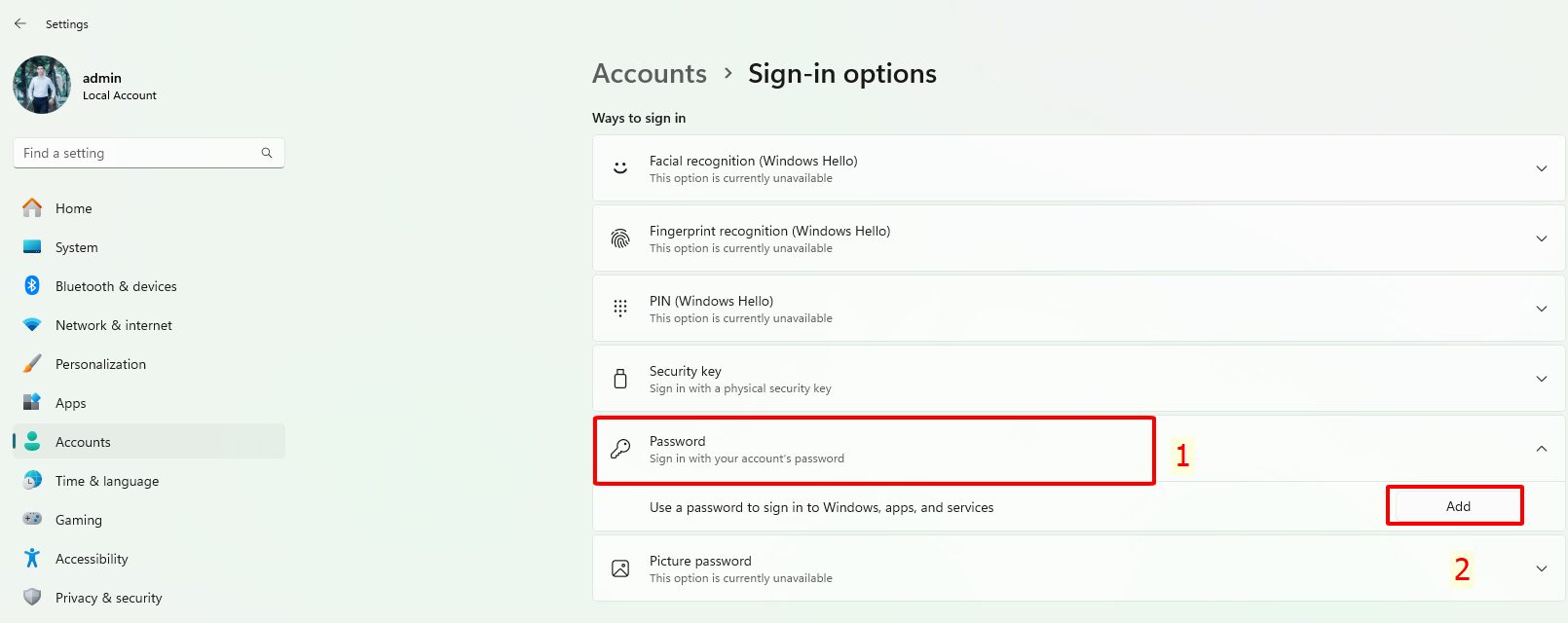1568x623 pixels.
Task: Open search by clicking magnifier icon
Action: (266, 153)
